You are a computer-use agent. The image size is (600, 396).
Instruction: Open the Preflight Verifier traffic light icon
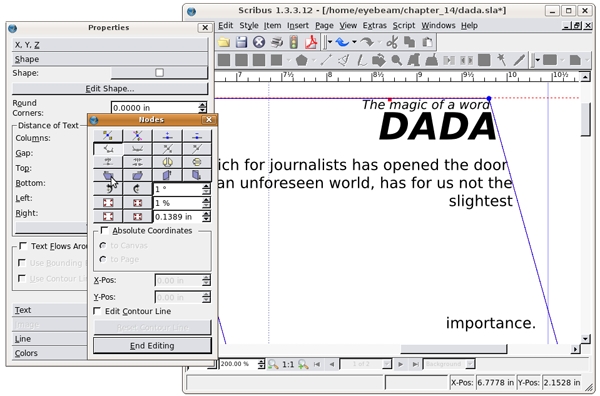pos(293,42)
